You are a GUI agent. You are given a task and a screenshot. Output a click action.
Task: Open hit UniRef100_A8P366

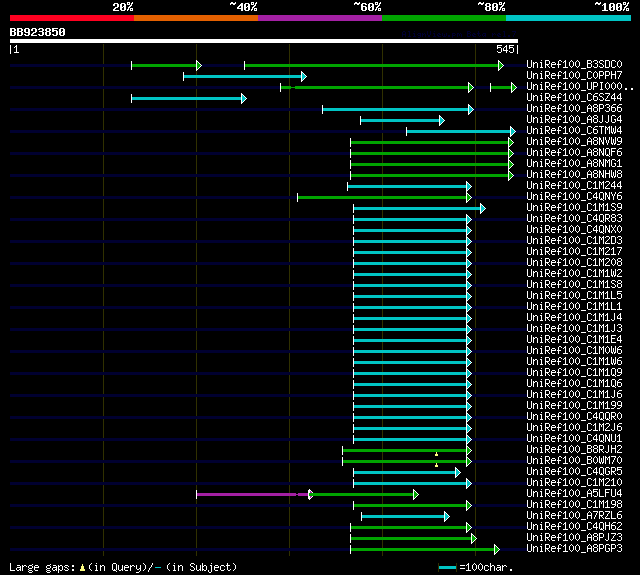(x=574, y=109)
